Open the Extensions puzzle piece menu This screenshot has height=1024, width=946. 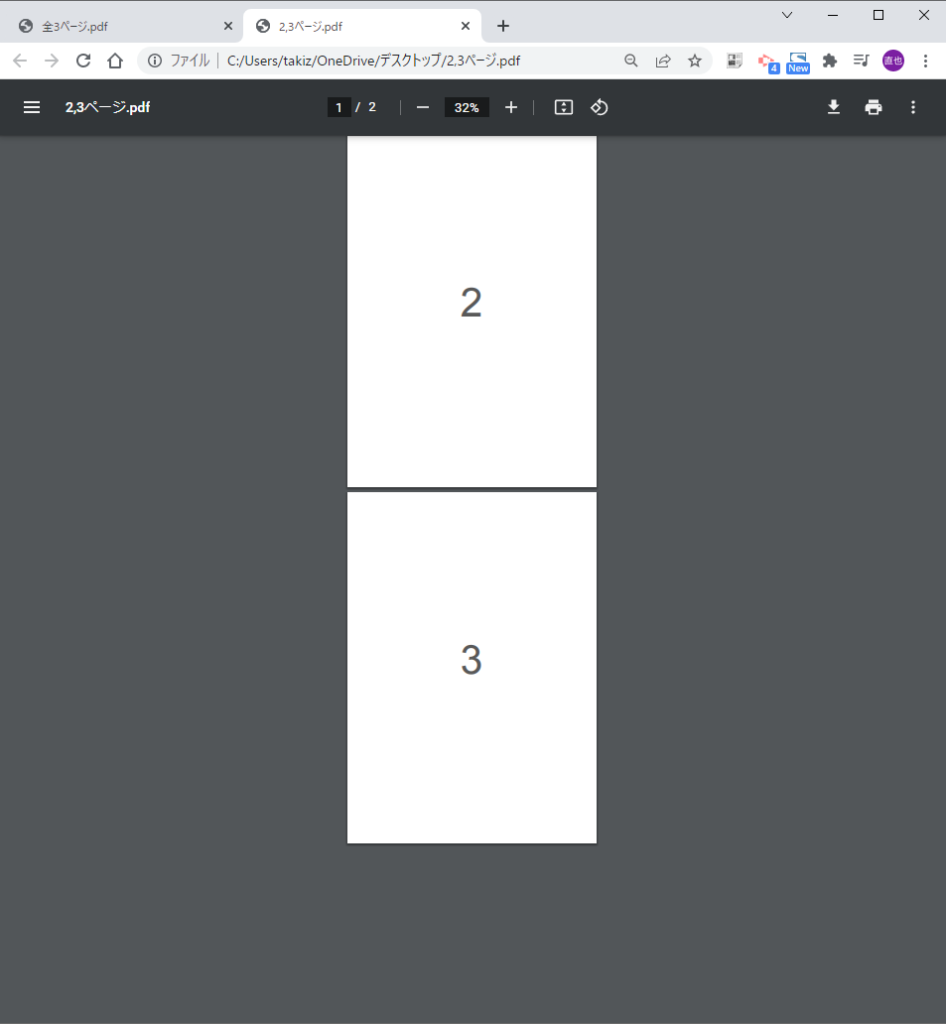830,61
